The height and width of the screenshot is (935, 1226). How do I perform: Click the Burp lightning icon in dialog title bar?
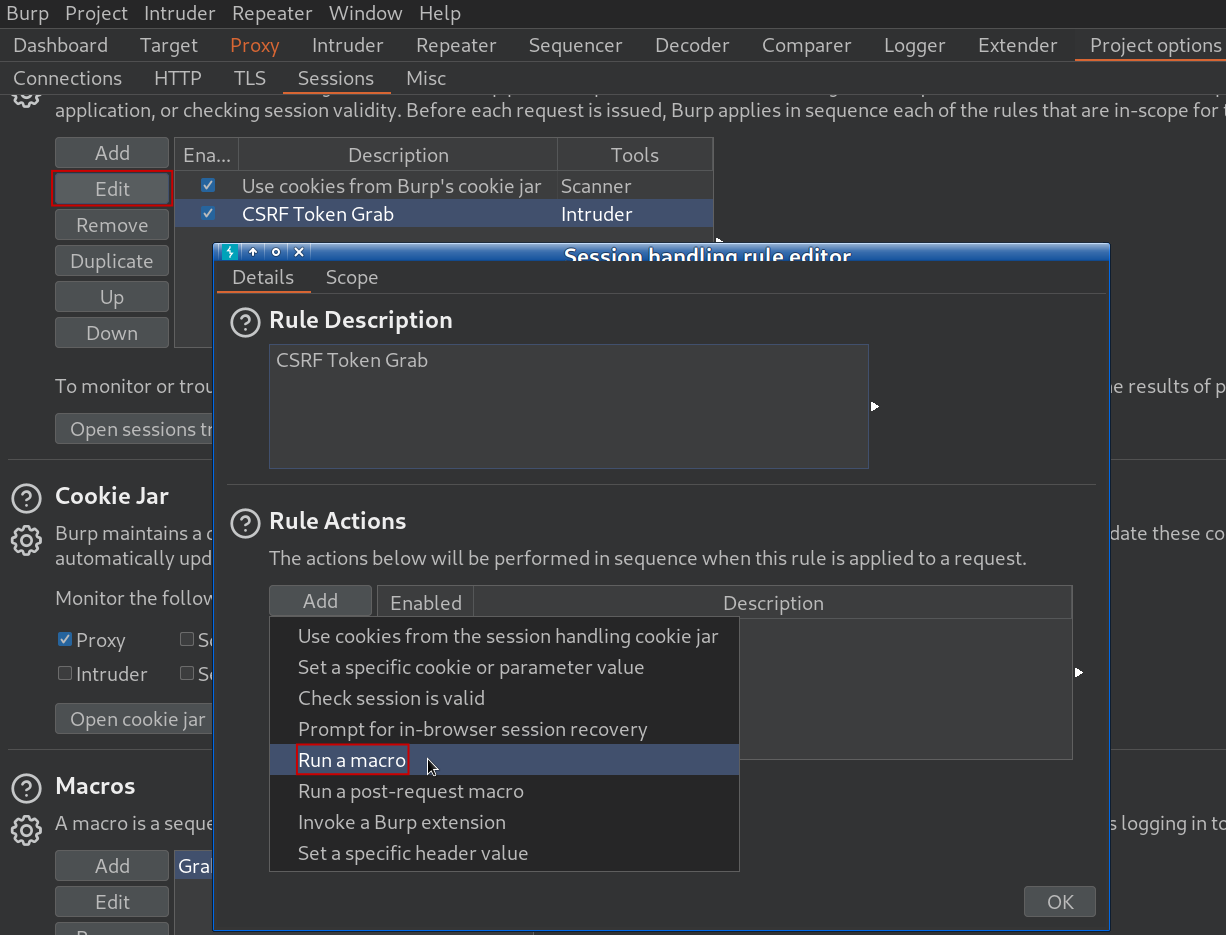(230, 252)
